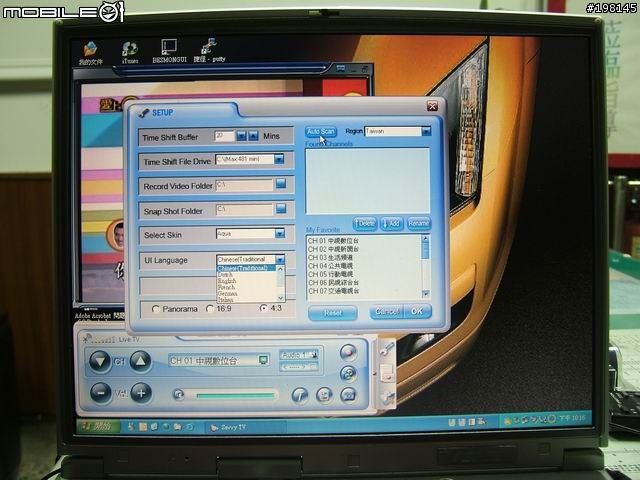The width and height of the screenshot is (640, 480).
Task: Click the TV monitor icon beside CH 01
Action: pos(263,360)
